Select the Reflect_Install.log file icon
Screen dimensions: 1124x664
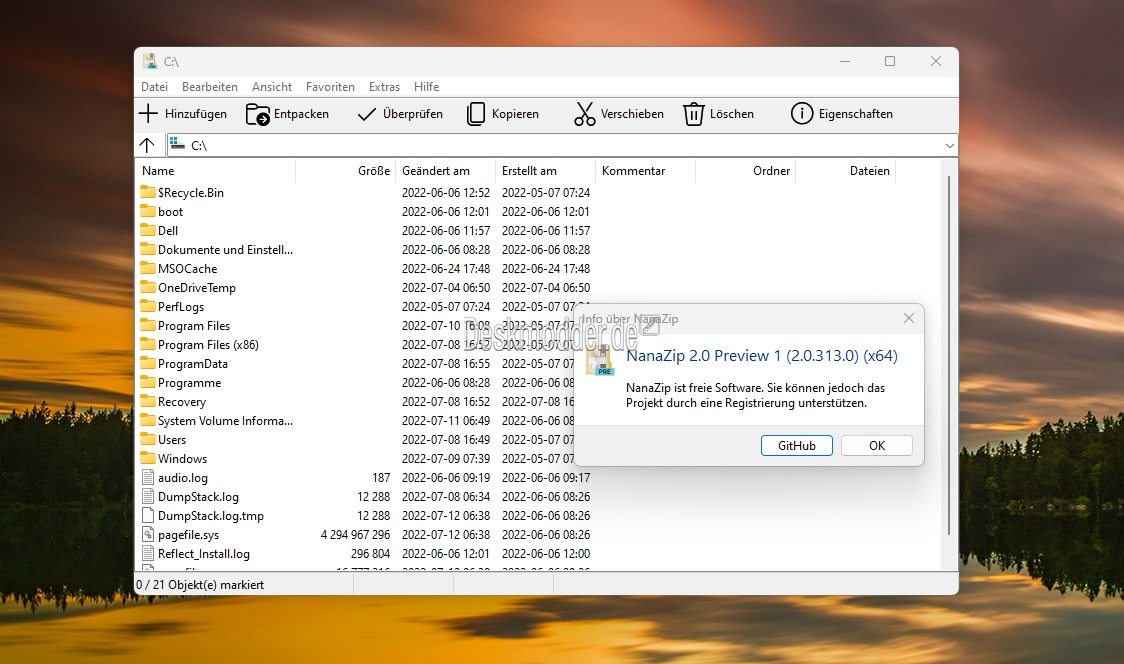coord(148,553)
